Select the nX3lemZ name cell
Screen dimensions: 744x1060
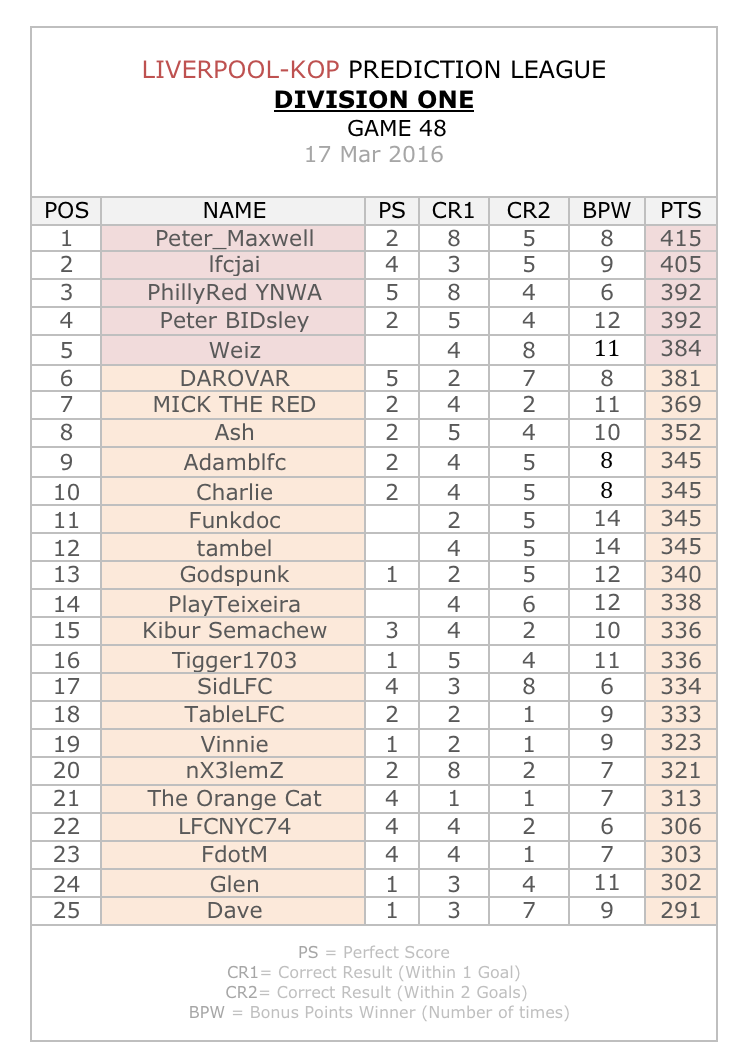[233, 771]
